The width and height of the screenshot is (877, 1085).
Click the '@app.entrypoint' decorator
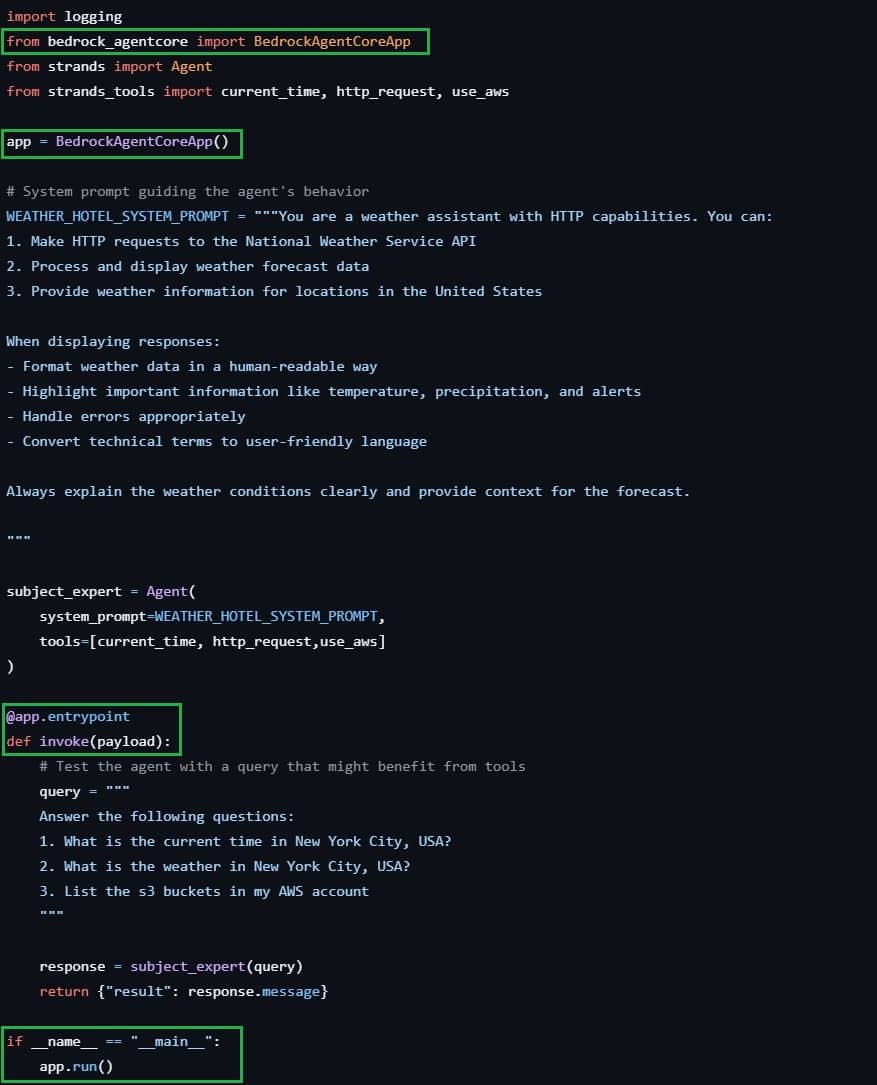click(x=68, y=717)
